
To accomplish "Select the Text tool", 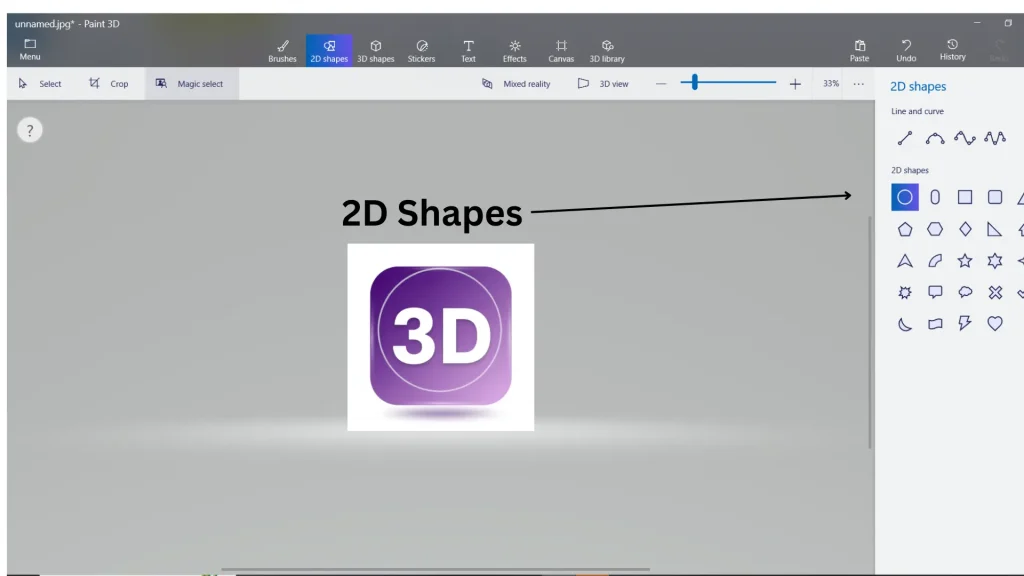I will (x=468, y=49).
